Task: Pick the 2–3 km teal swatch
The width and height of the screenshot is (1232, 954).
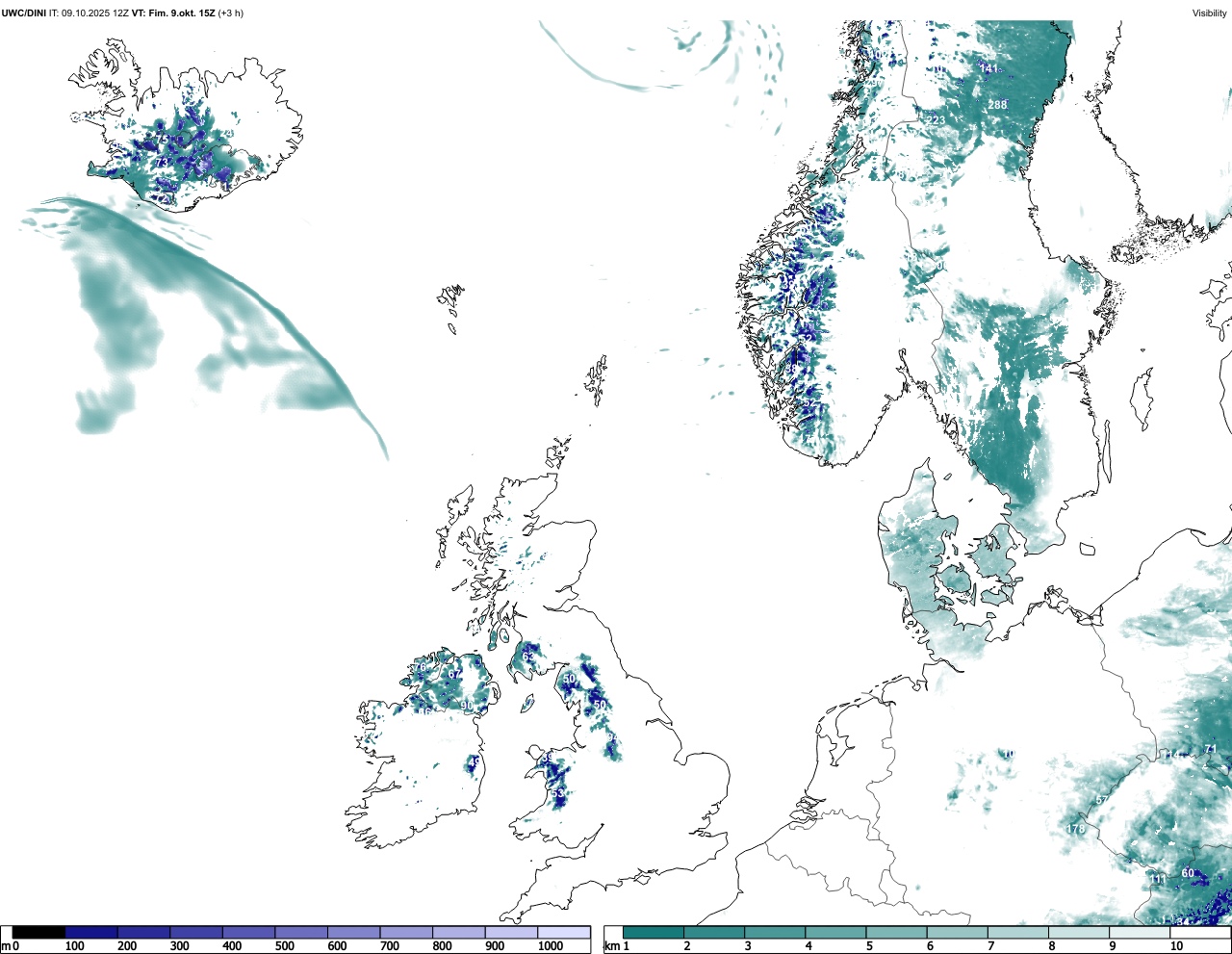Action: pyautogui.click(x=714, y=932)
